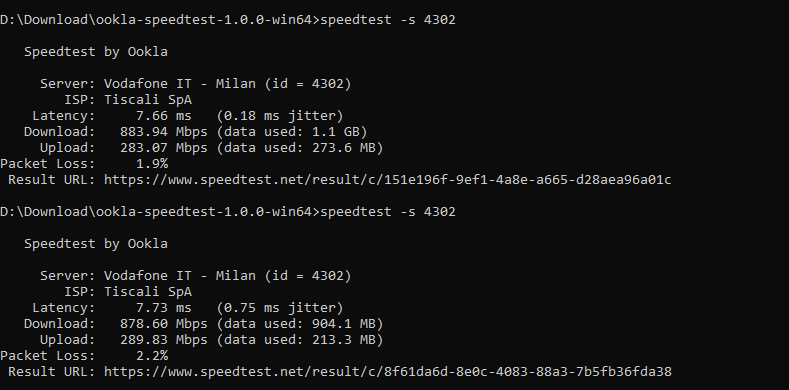Click the first 'Vodafone IT - Milan' server text
This screenshot has height=390, width=789.
pyautogui.click(x=180, y=84)
